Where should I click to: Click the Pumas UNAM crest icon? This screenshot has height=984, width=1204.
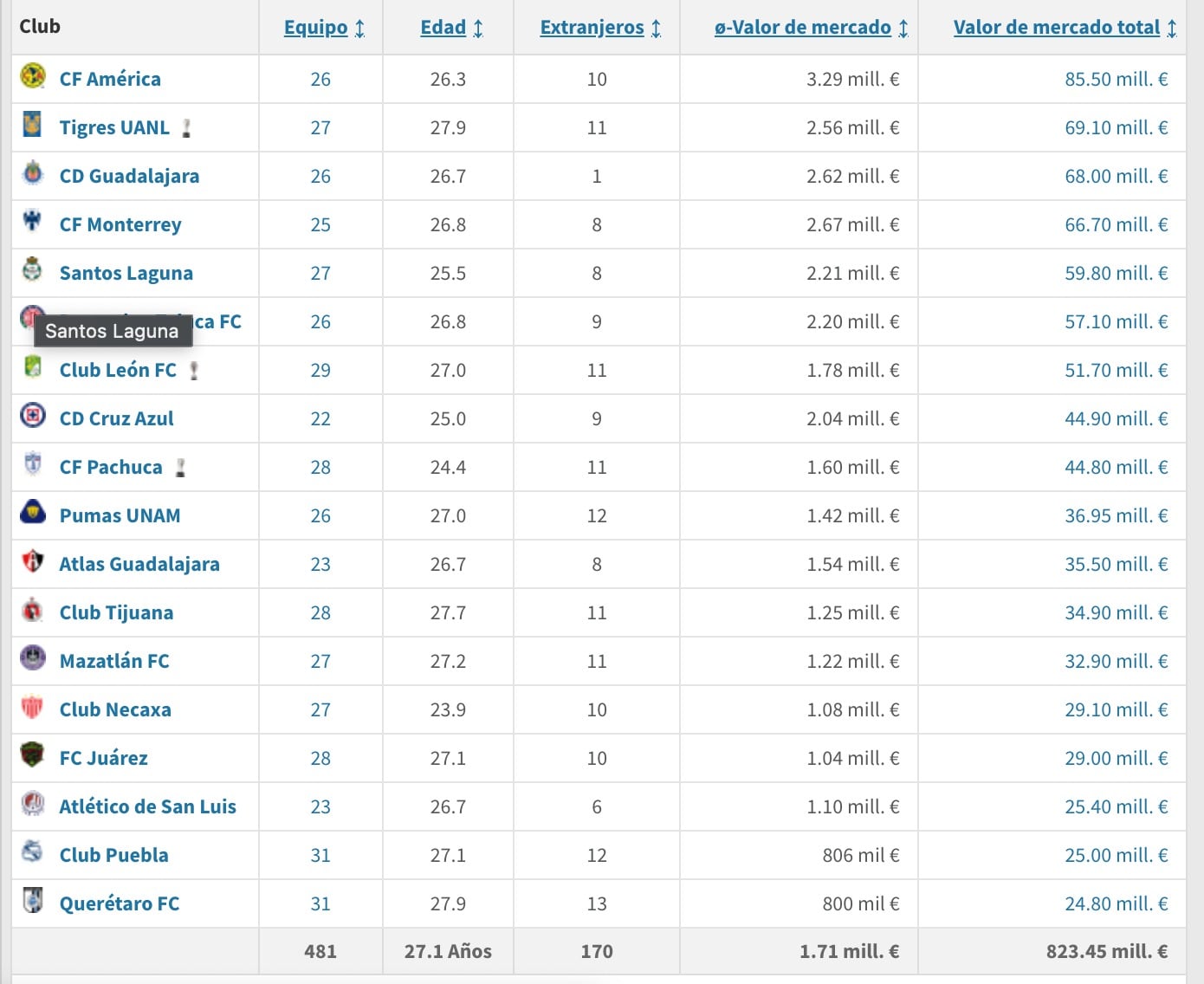point(33,513)
